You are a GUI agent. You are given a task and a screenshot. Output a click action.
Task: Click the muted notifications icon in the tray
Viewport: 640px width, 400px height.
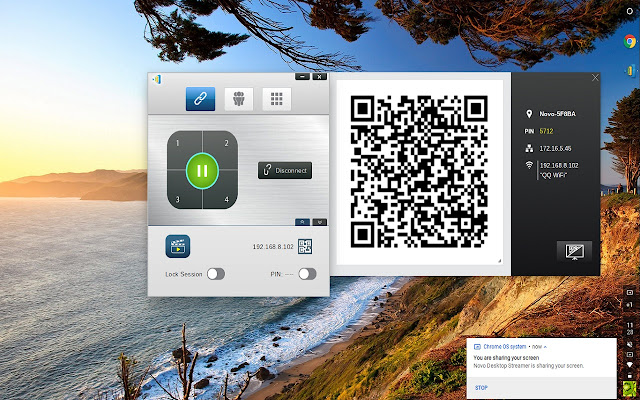(x=630, y=344)
